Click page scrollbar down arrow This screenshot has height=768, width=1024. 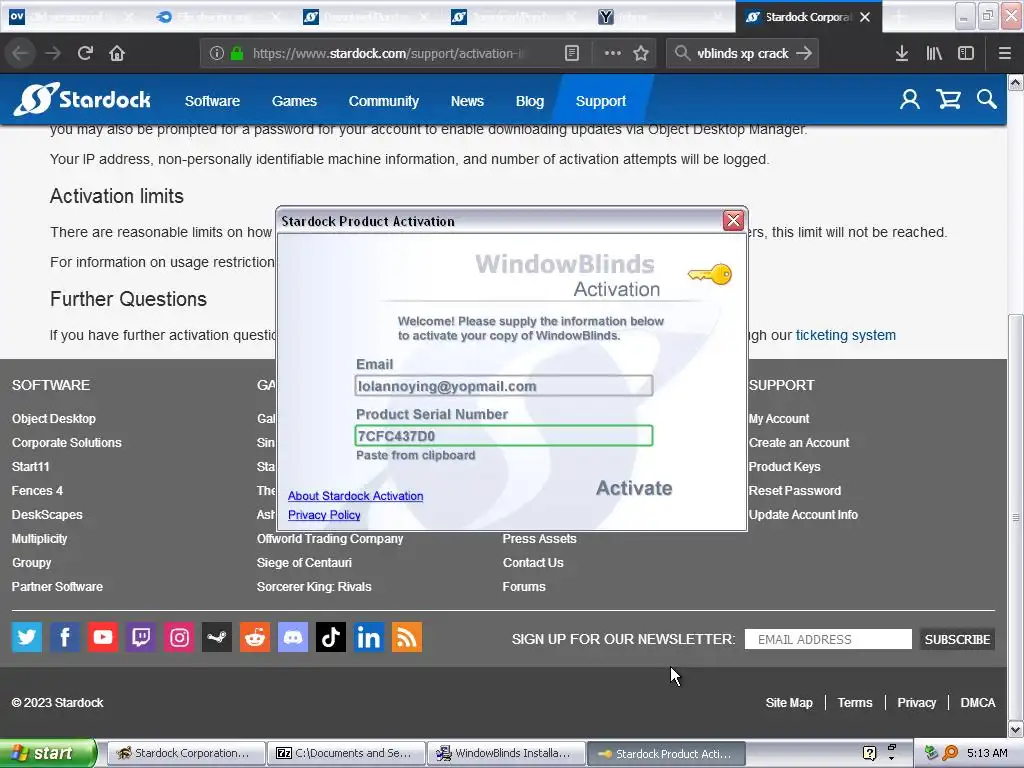click(x=1016, y=729)
